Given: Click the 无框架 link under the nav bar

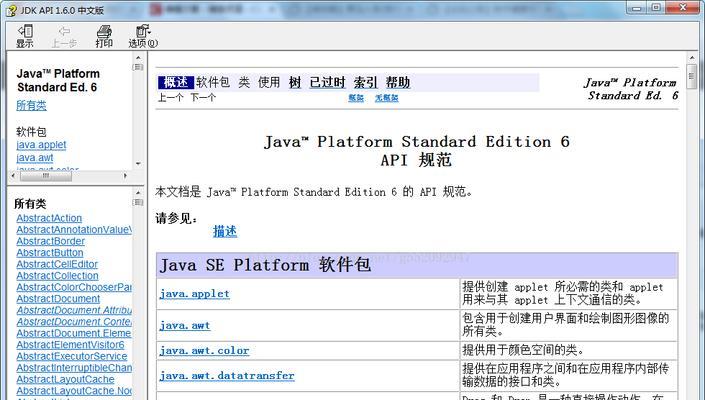Looking at the screenshot, I should tap(387, 98).
